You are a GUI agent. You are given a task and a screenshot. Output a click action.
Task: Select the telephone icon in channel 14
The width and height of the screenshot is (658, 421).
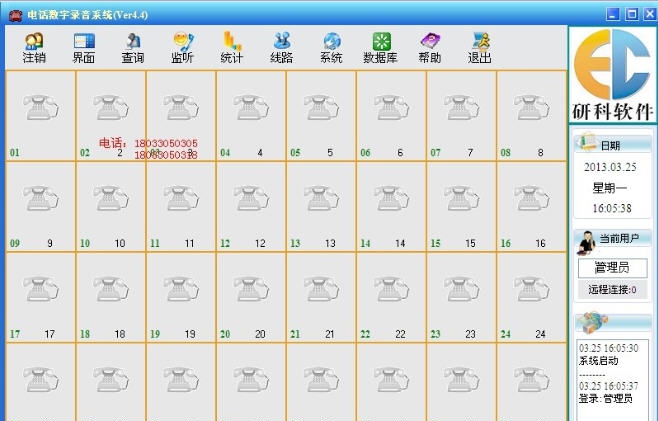391,198
